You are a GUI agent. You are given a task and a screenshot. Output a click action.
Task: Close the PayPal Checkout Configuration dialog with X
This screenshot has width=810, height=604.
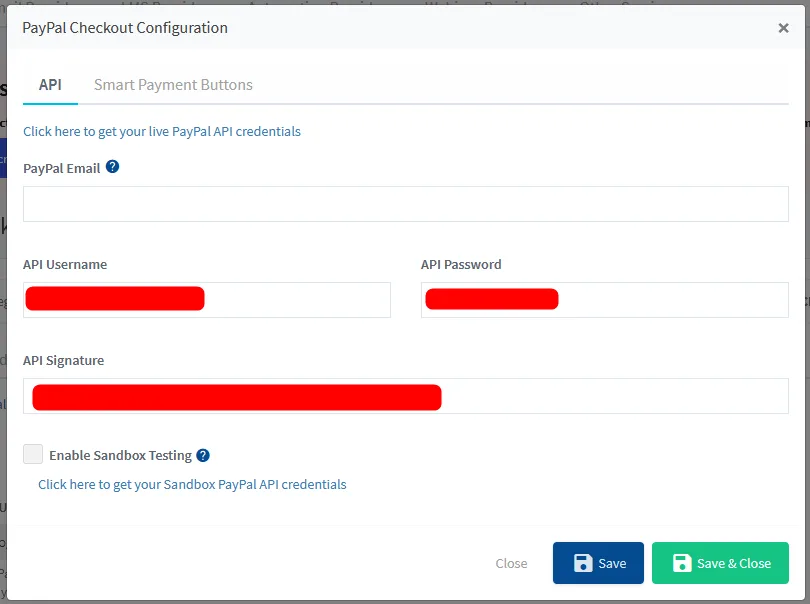[x=783, y=28]
